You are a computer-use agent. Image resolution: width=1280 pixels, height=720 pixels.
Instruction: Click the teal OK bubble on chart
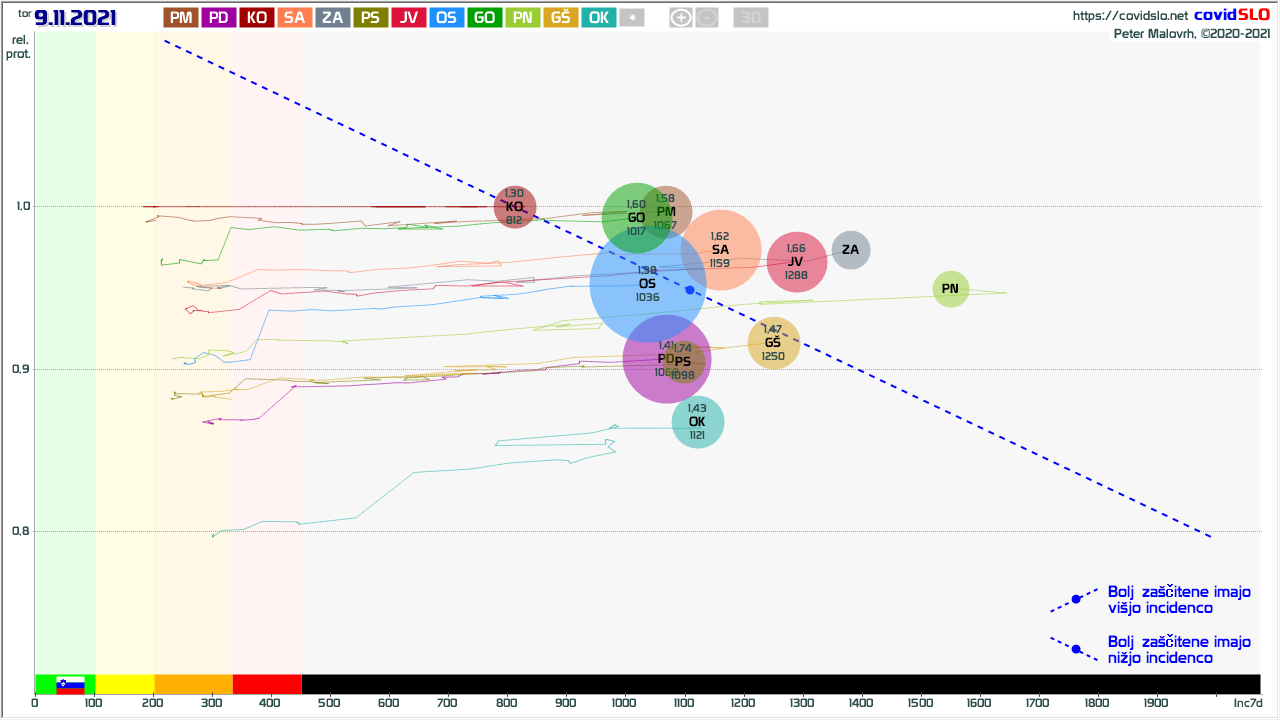(x=697, y=422)
